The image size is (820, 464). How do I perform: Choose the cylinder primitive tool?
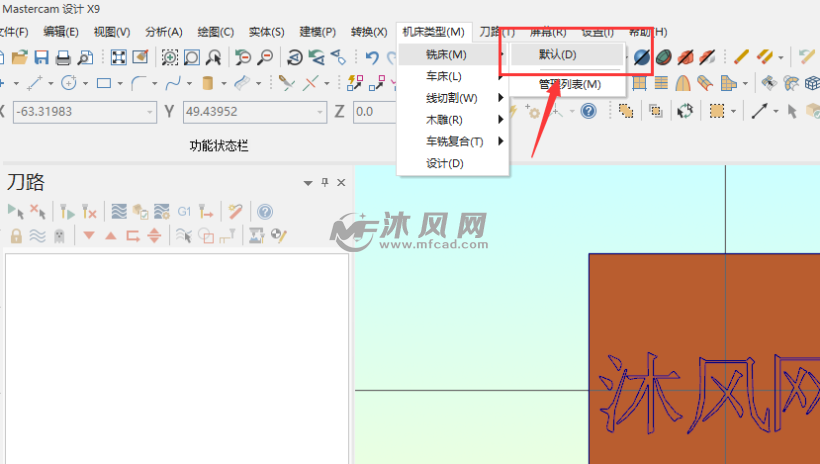pyautogui.click(x=208, y=83)
